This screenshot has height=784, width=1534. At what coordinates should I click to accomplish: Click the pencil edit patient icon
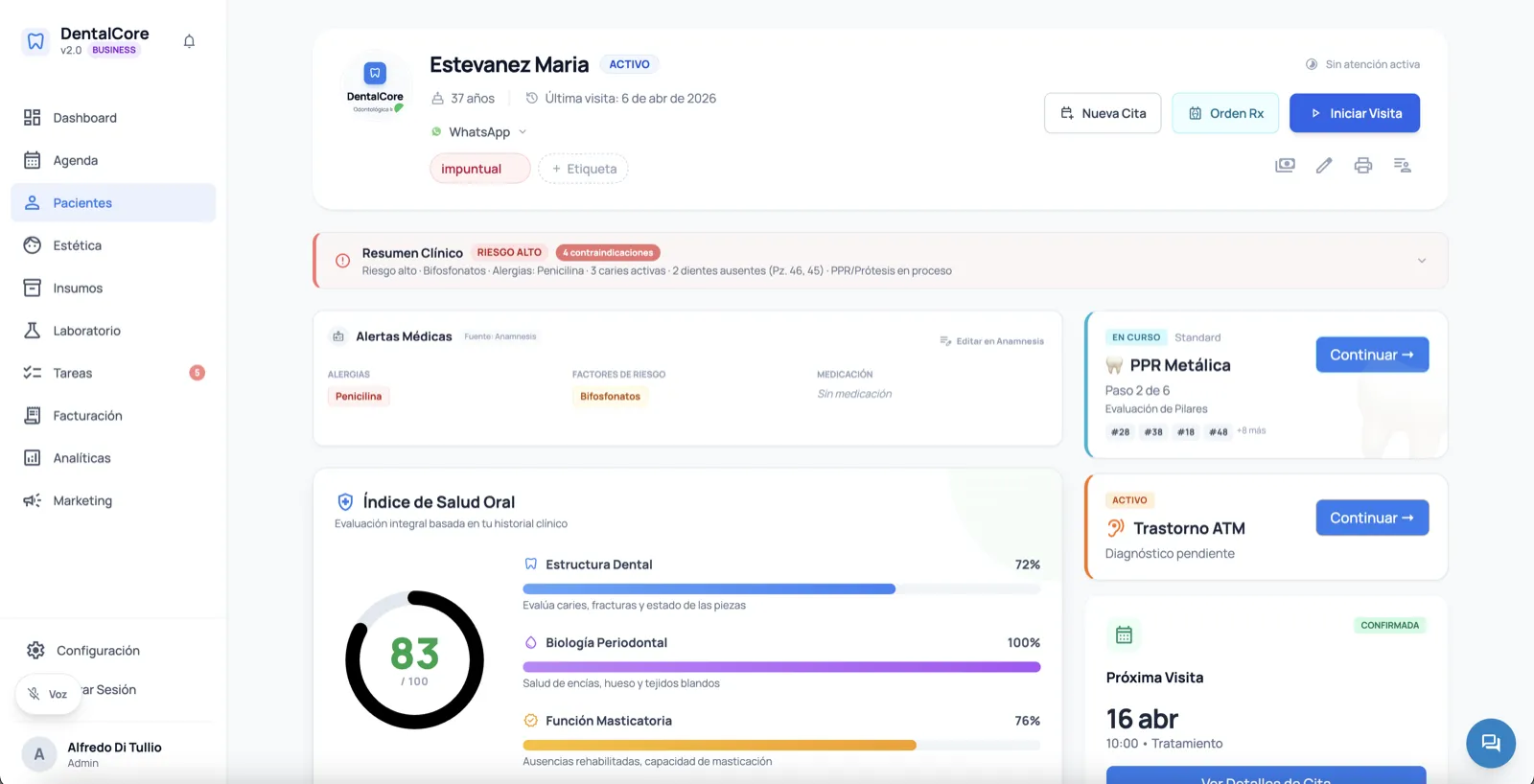point(1324,166)
